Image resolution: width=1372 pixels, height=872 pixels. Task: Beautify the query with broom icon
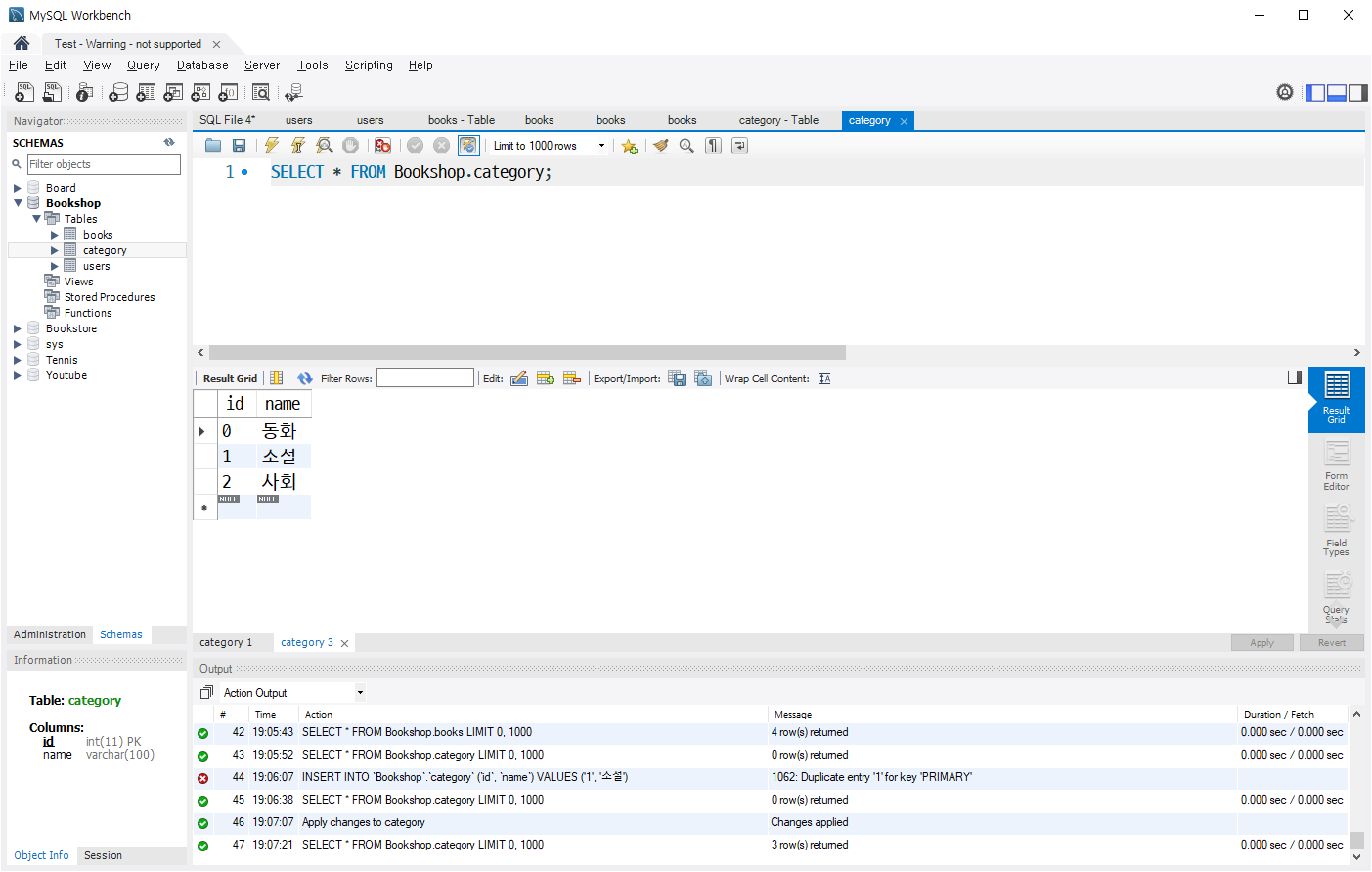click(661, 146)
